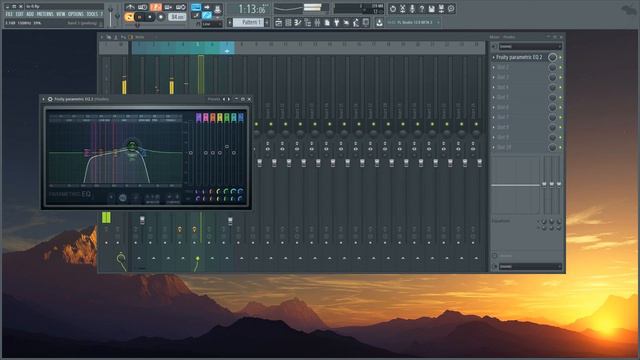Open the question mark help icon
640x360 pixels.
pyautogui.click(x=422, y=9)
